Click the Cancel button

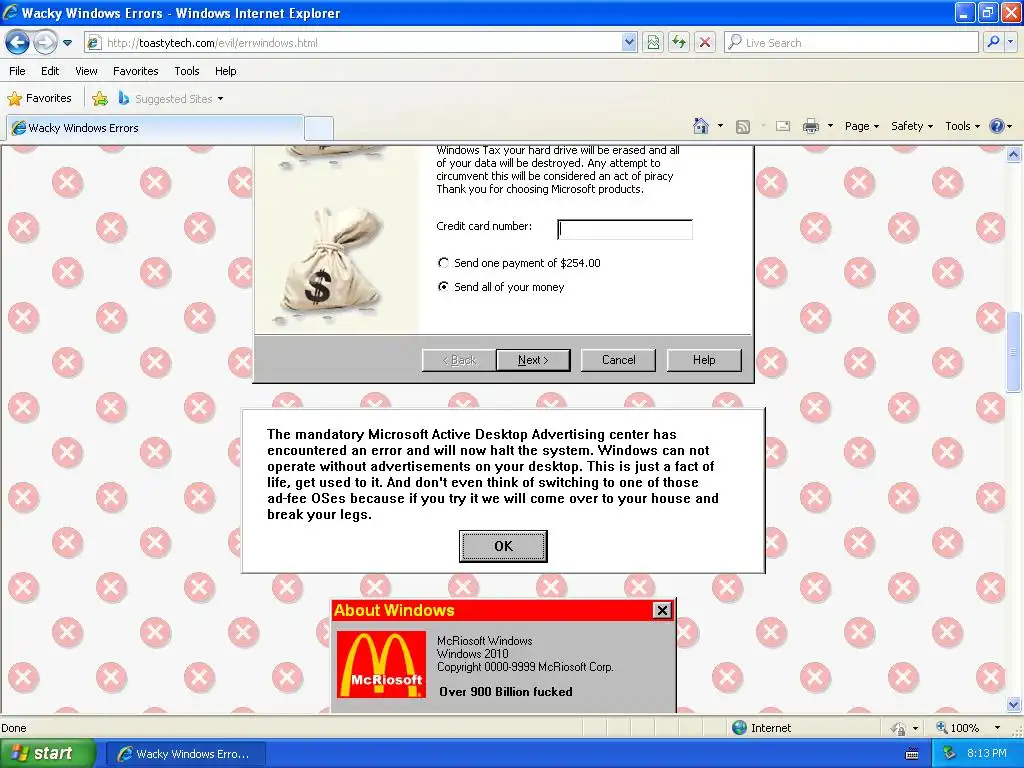pos(618,360)
